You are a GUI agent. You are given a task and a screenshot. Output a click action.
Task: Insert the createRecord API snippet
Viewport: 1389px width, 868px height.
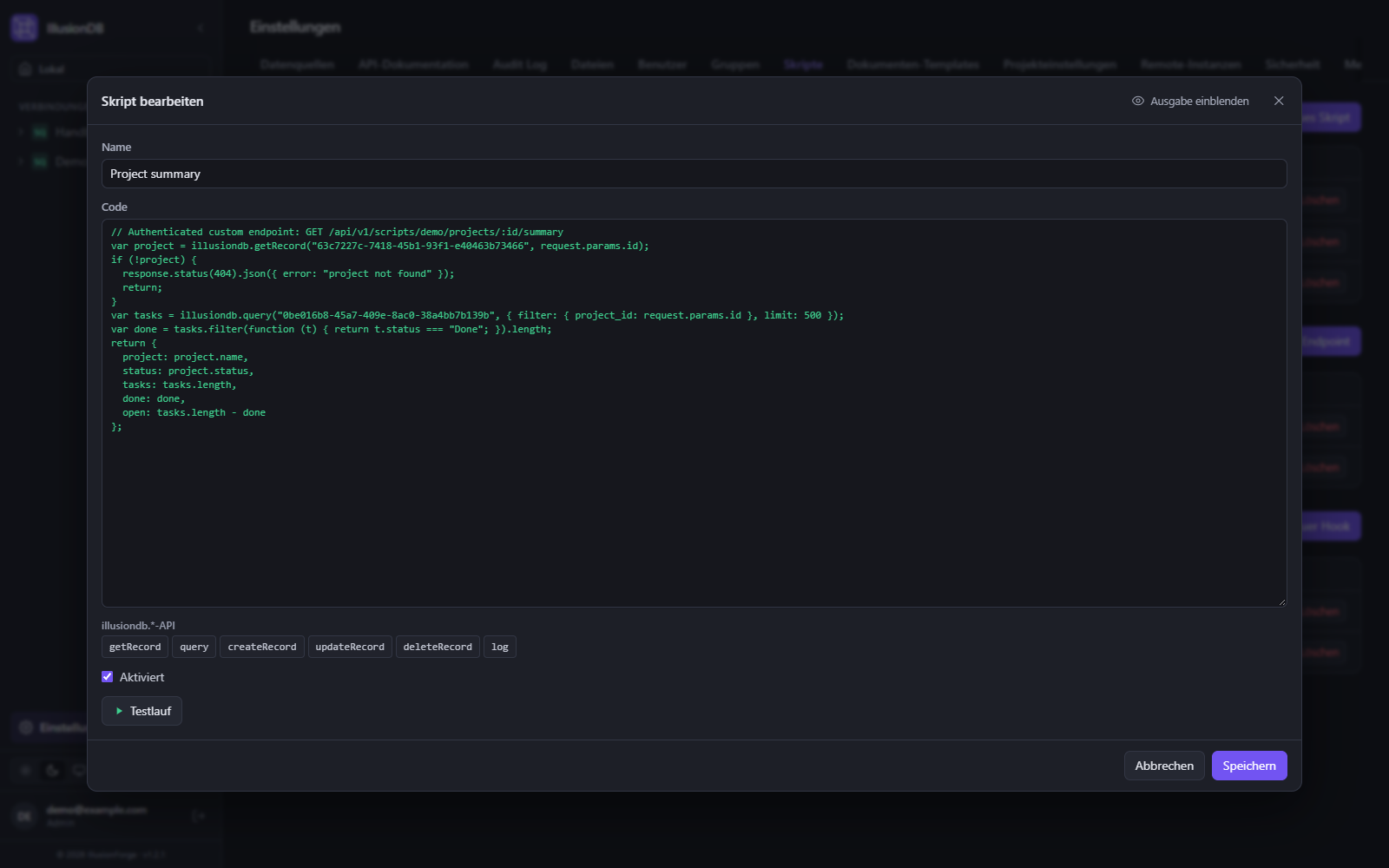(262, 647)
